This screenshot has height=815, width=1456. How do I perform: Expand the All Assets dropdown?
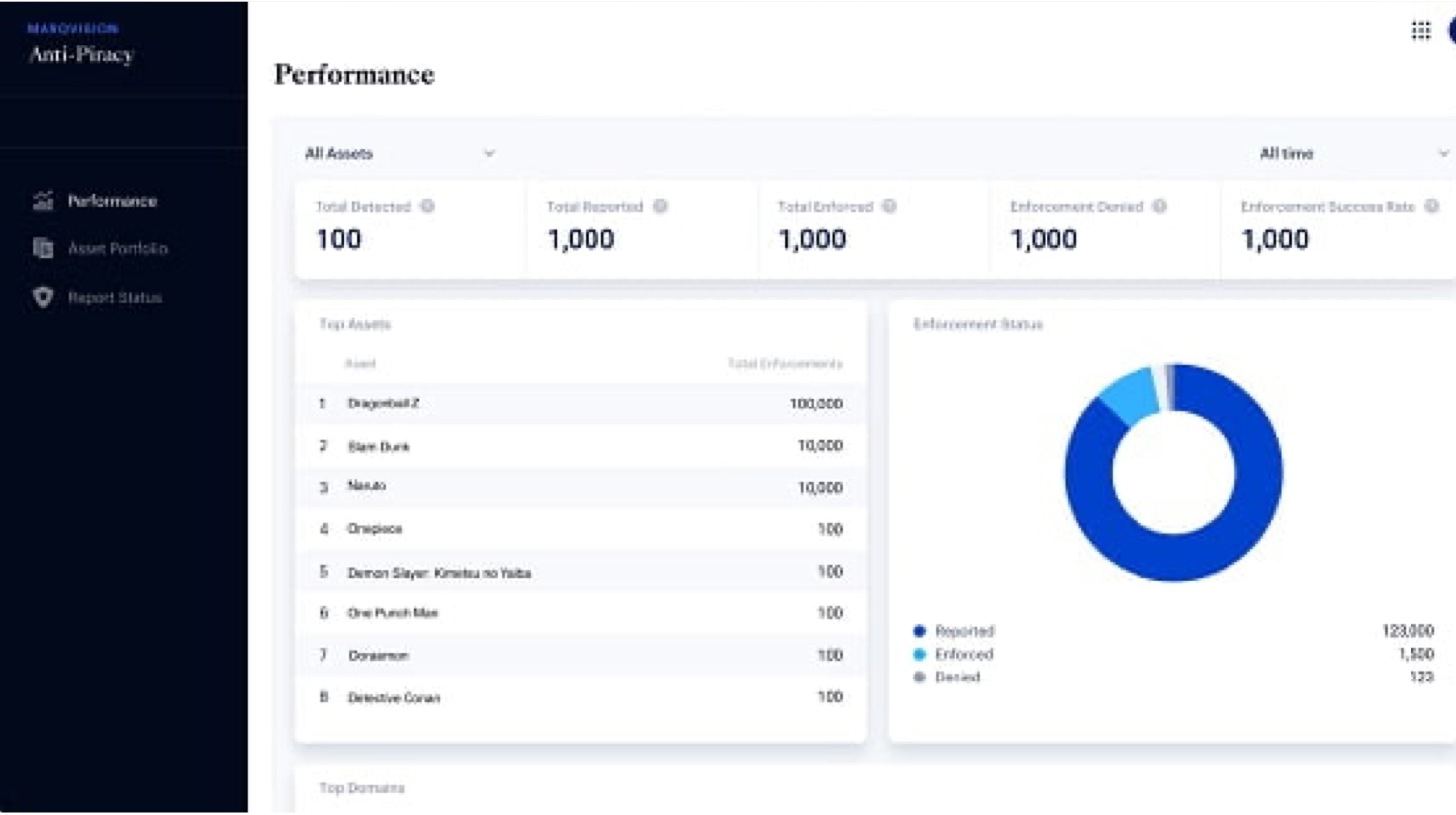(399, 153)
